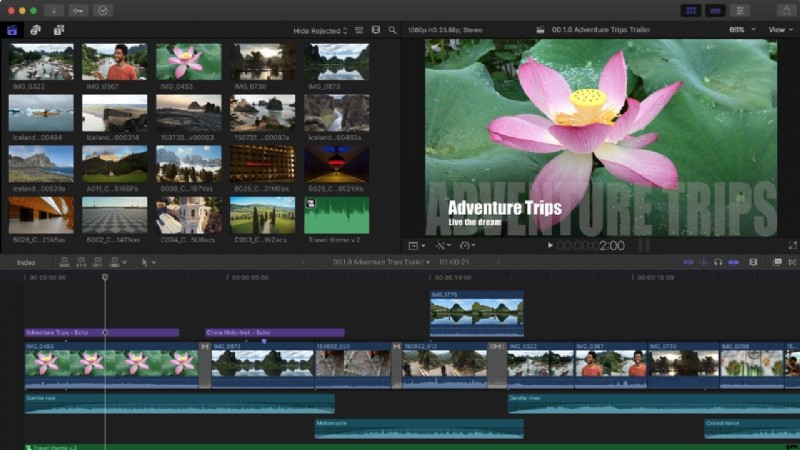Open Background Tasks checkmark icon
The width and height of the screenshot is (800, 450).
(x=104, y=10)
